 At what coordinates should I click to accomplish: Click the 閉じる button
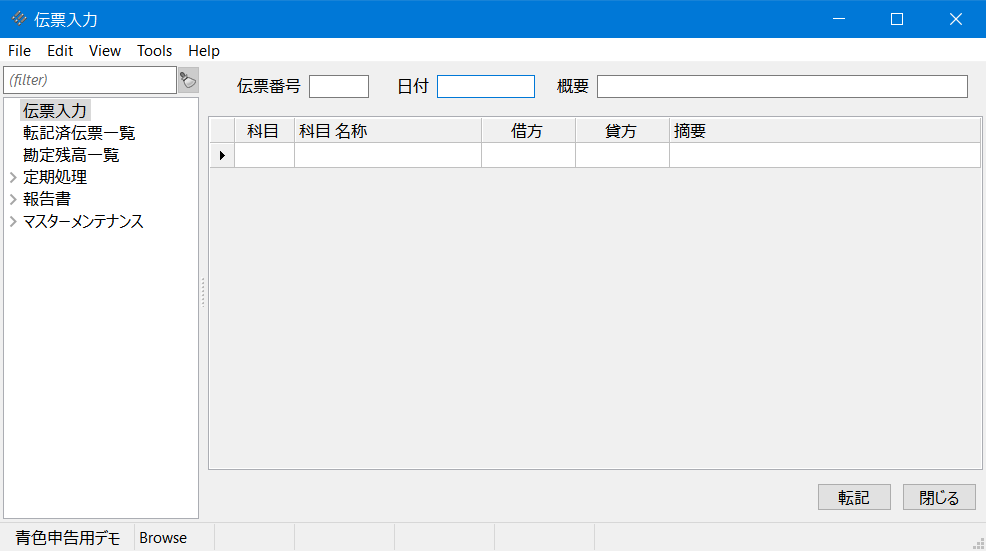click(x=938, y=497)
